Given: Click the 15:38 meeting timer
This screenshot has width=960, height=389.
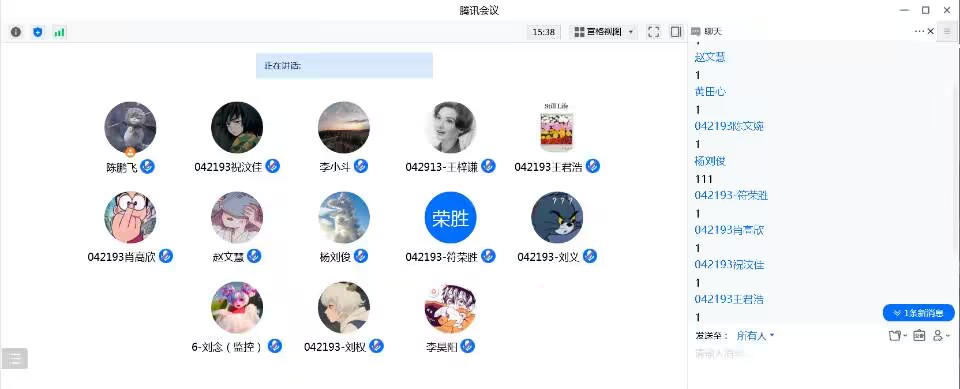Looking at the screenshot, I should coord(544,32).
